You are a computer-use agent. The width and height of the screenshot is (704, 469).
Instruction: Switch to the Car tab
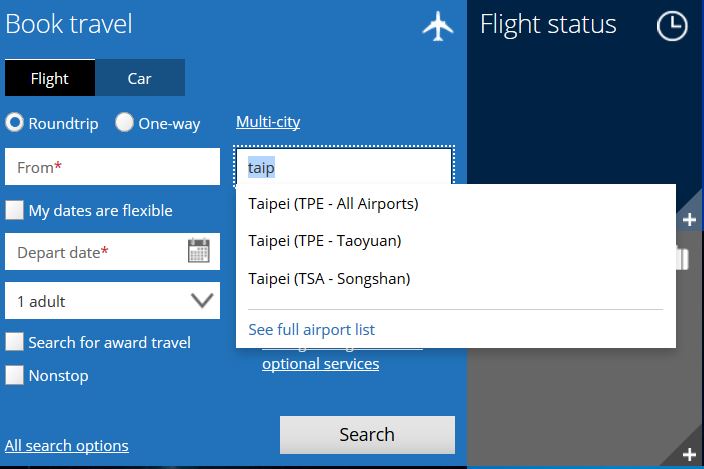coord(139,78)
